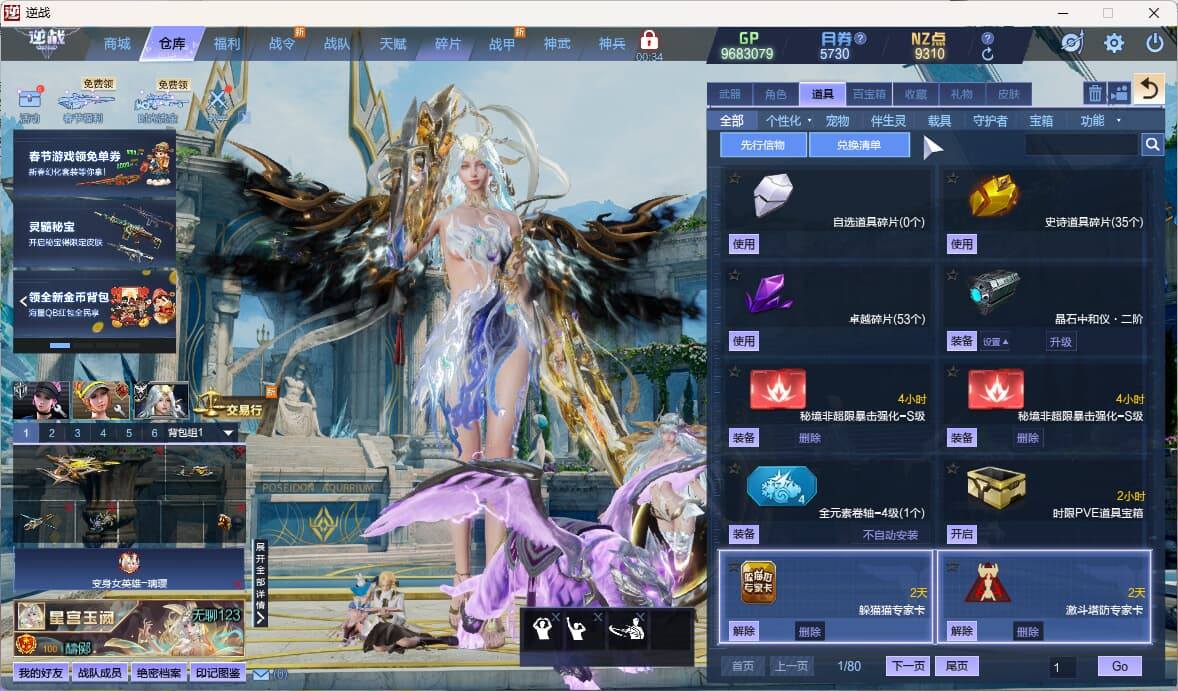Click the page number input field
Image resolution: width=1178 pixels, height=691 pixels.
1062,667
